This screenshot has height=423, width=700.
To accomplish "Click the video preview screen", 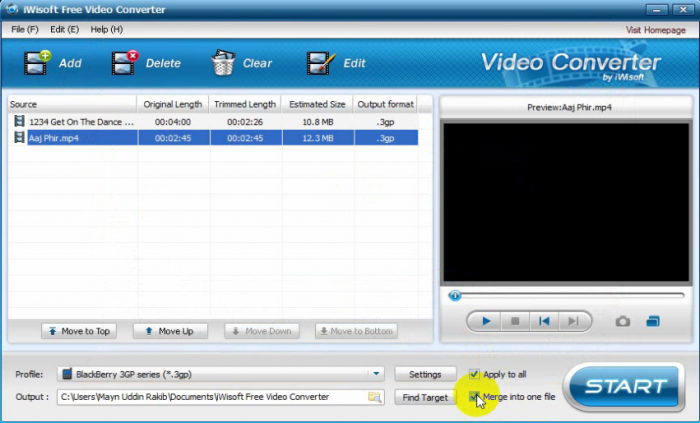I will click(566, 203).
